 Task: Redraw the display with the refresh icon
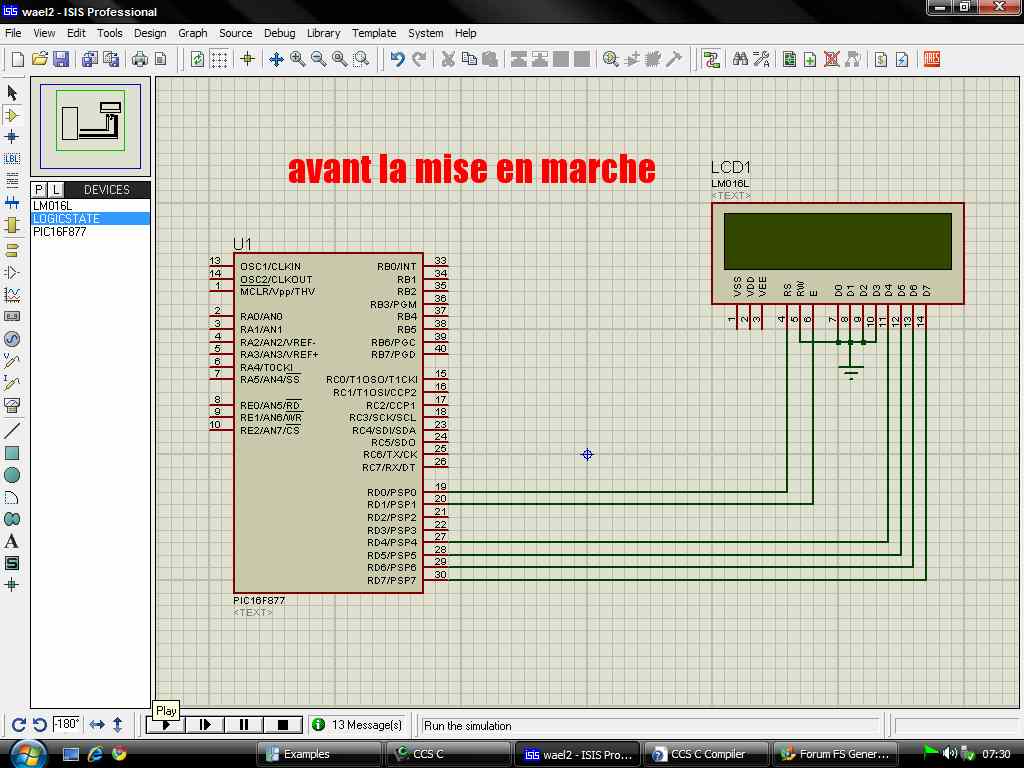click(x=197, y=59)
